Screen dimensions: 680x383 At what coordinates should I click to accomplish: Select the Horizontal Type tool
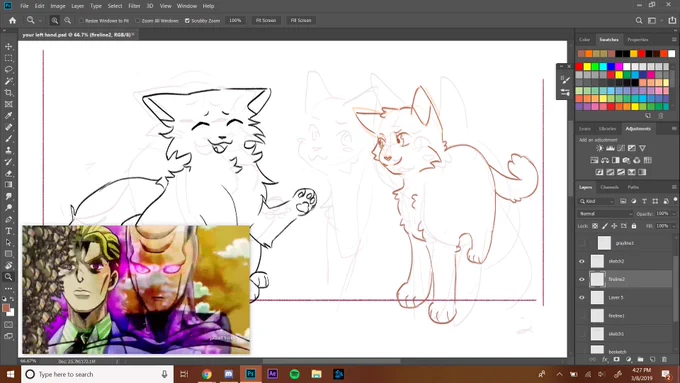point(8,231)
